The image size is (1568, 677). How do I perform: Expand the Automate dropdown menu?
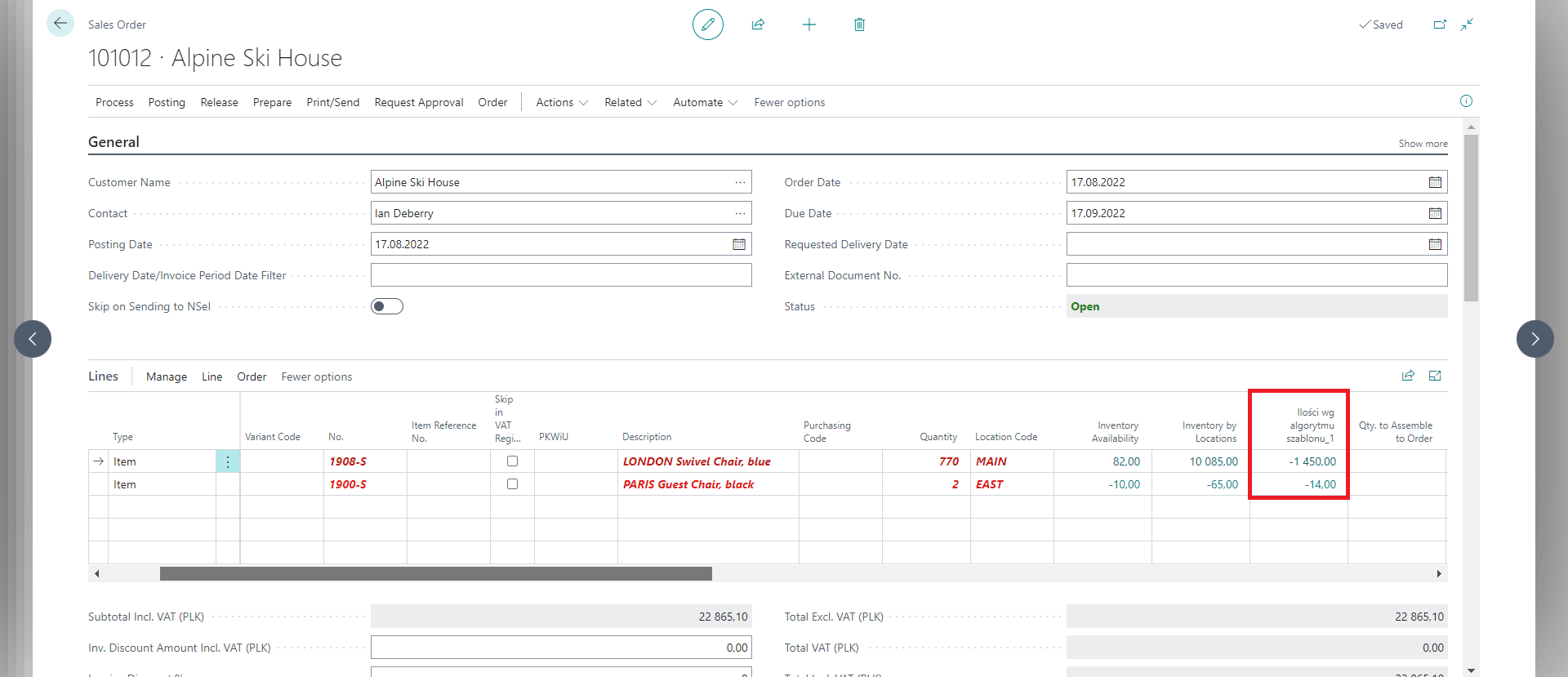coord(706,102)
